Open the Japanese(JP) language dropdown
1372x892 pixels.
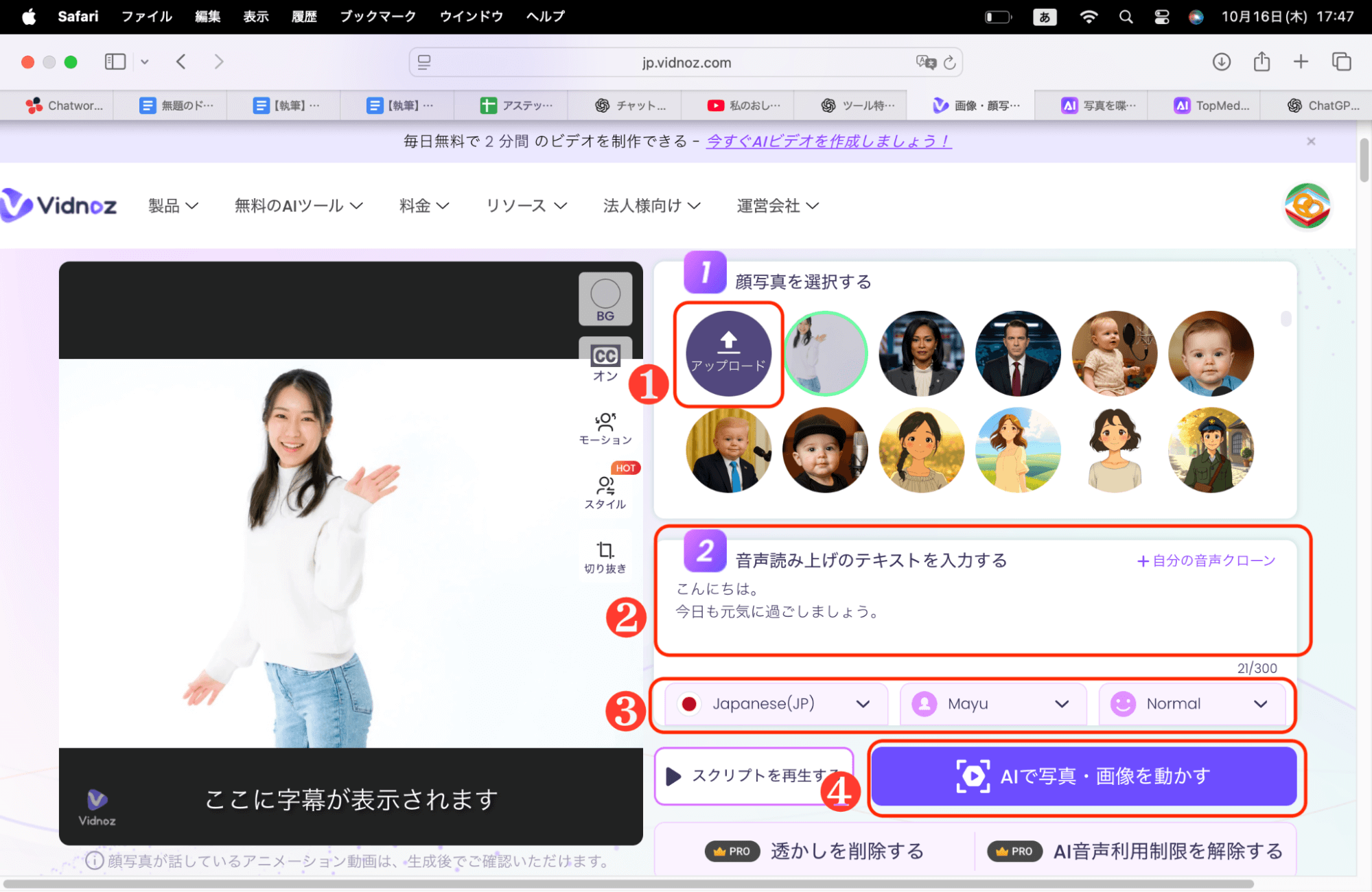coord(774,703)
